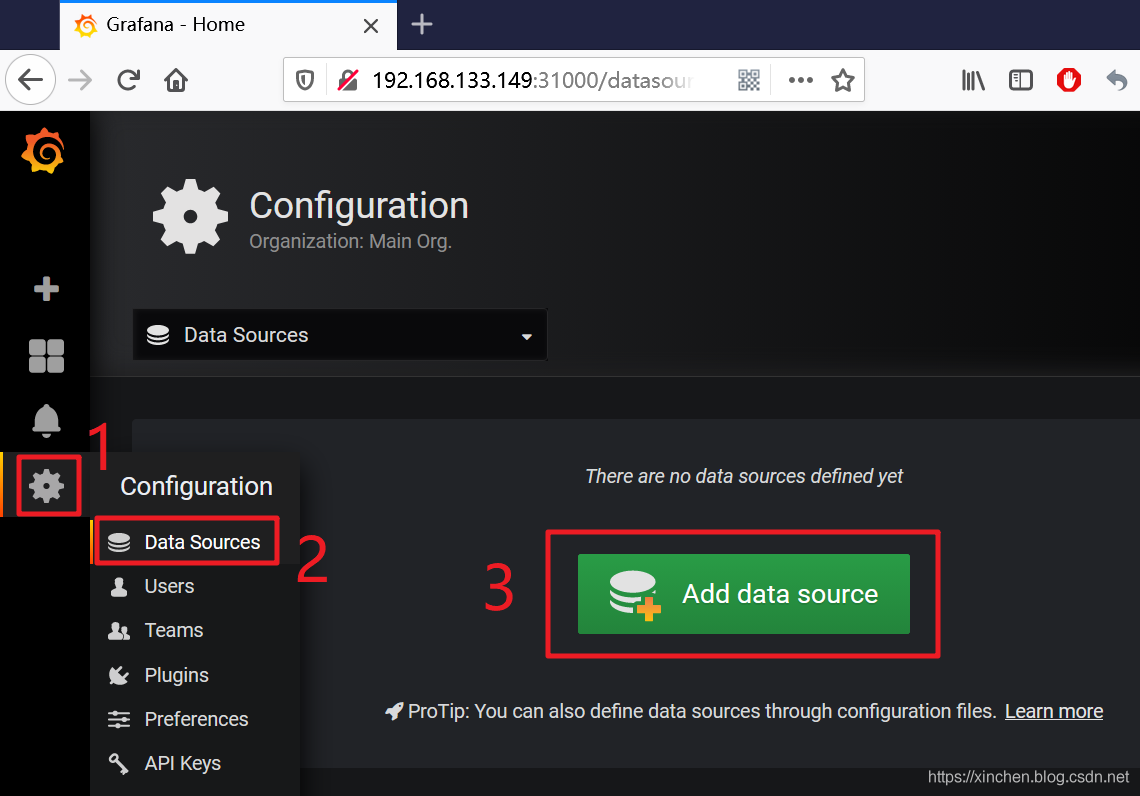This screenshot has height=796, width=1140.
Task: Open the Create plus icon in sidebar
Action: (x=46, y=289)
